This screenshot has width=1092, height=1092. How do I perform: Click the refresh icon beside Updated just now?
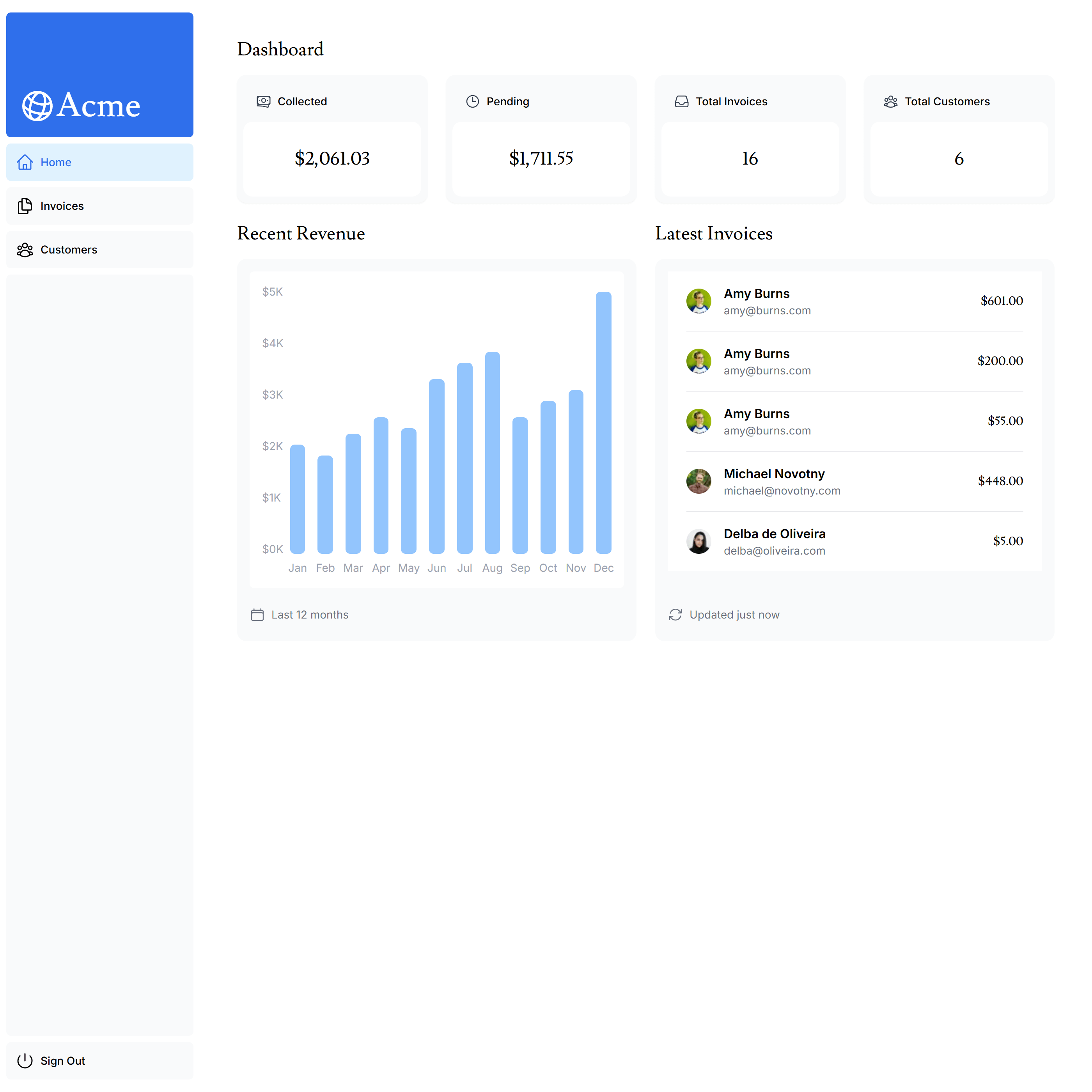(675, 615)
